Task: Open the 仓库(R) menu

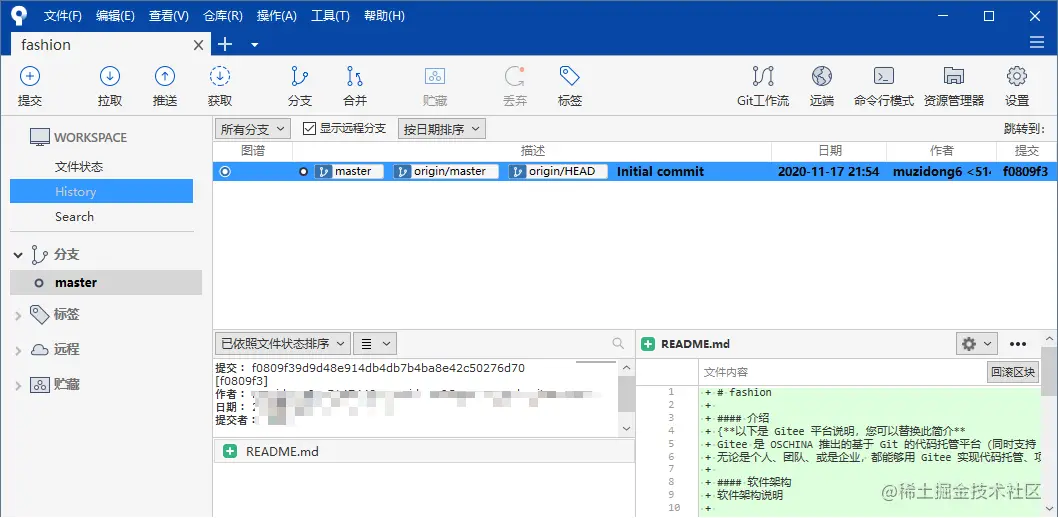Action: pyautogui.click(x=223, y=16)
